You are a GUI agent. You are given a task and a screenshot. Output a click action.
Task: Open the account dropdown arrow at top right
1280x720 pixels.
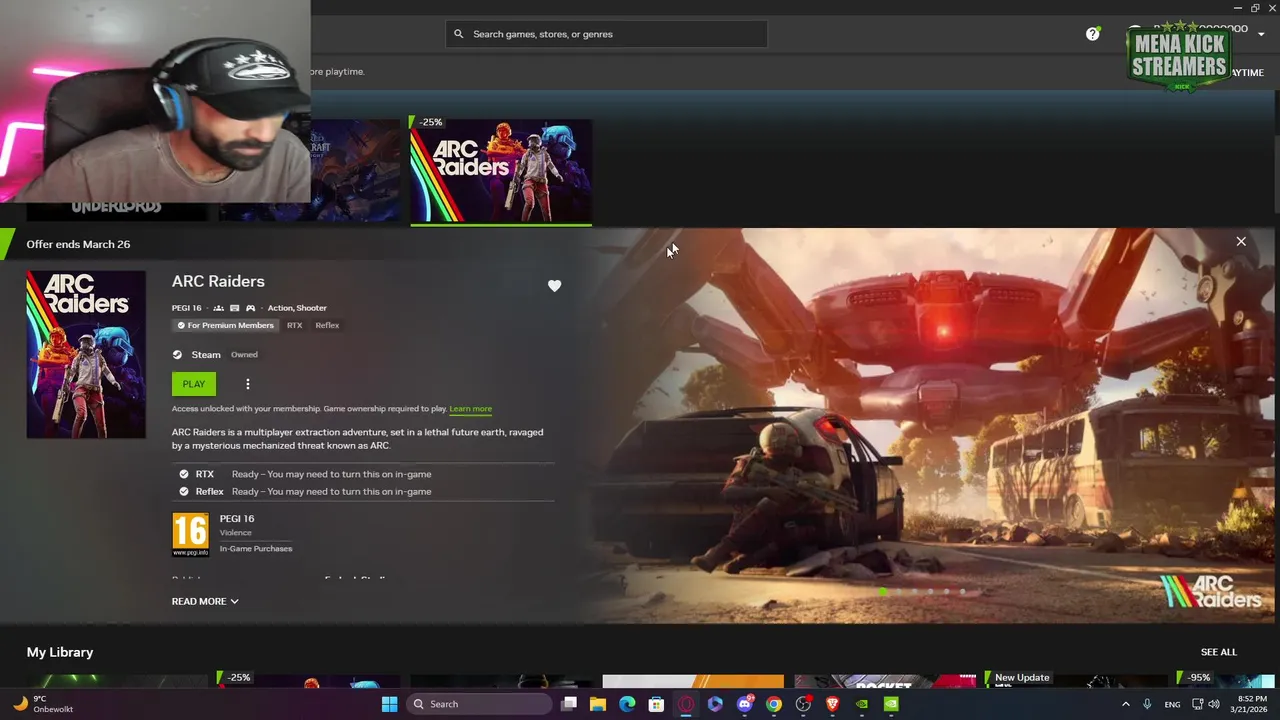[1261, 34]
